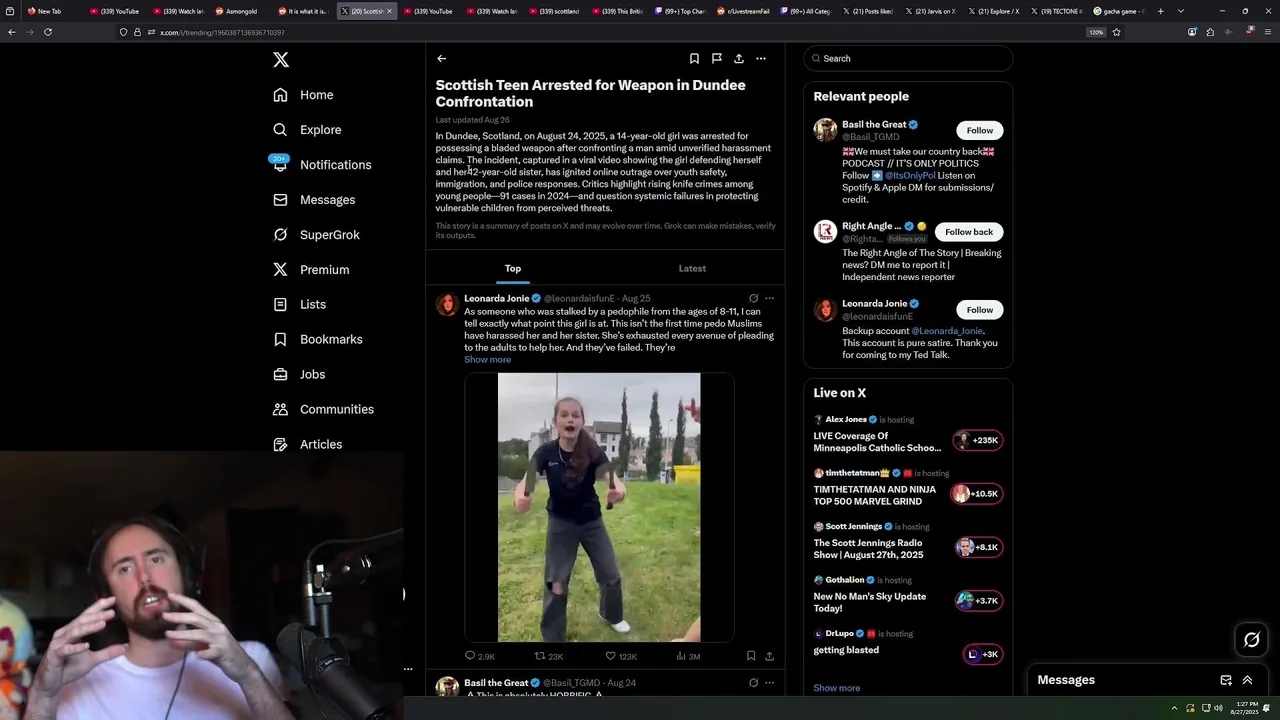
Task: Switch to the gacha game browser tab
Action: tap(1119, 11)
